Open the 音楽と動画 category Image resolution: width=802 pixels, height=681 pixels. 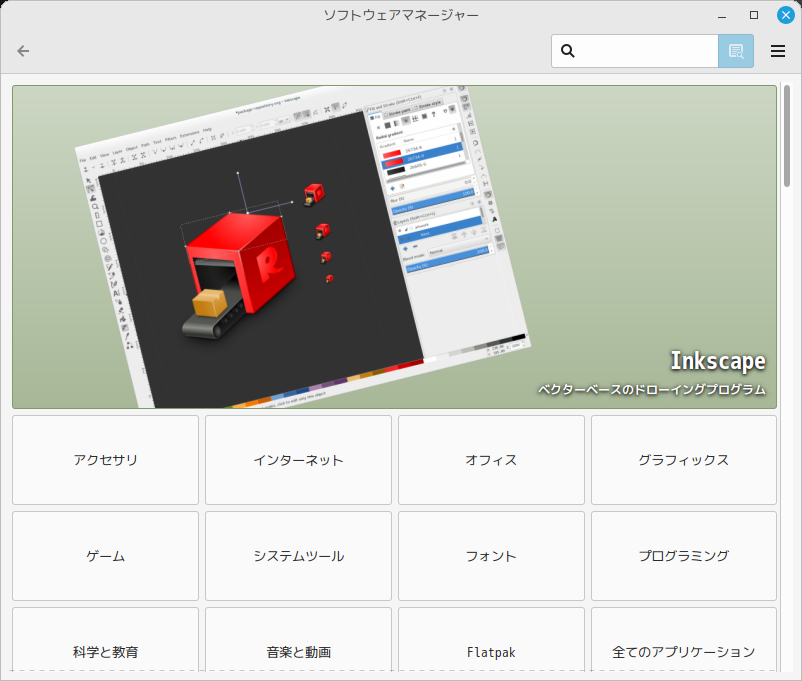pos(298,640)
